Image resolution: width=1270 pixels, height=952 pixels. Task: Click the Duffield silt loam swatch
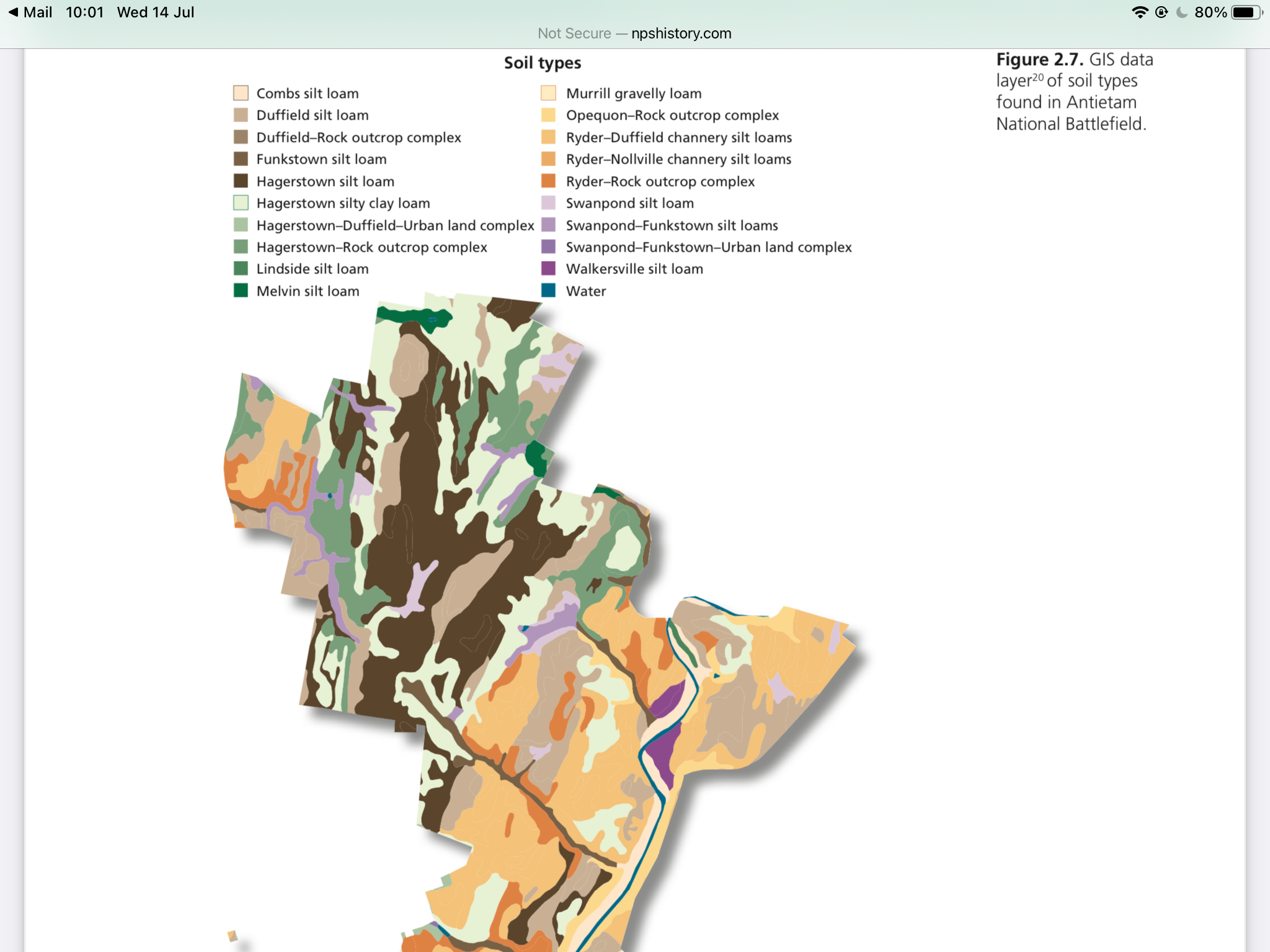[x=241, y=115]
